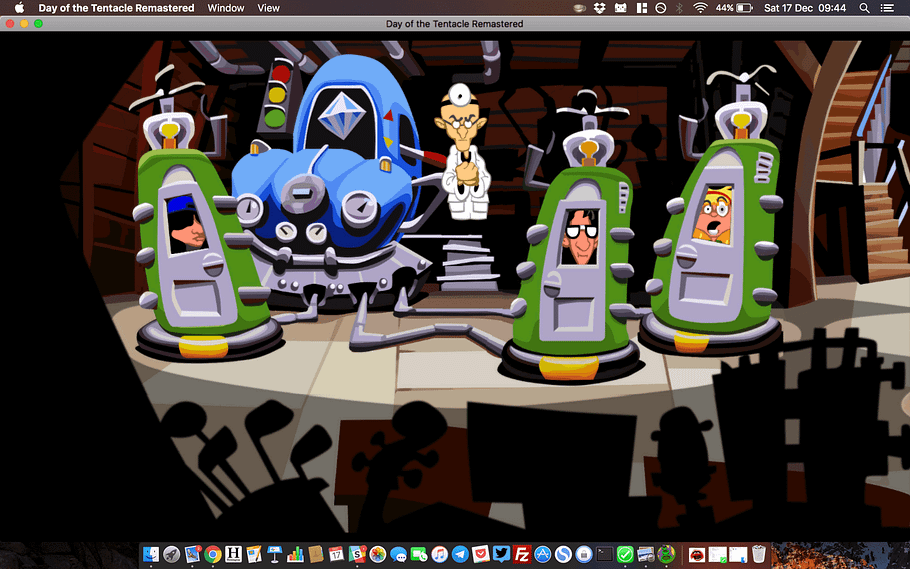Viewport: 910px width, 569px height.
Task: Open Pocket from the dock
Action: 481,554
